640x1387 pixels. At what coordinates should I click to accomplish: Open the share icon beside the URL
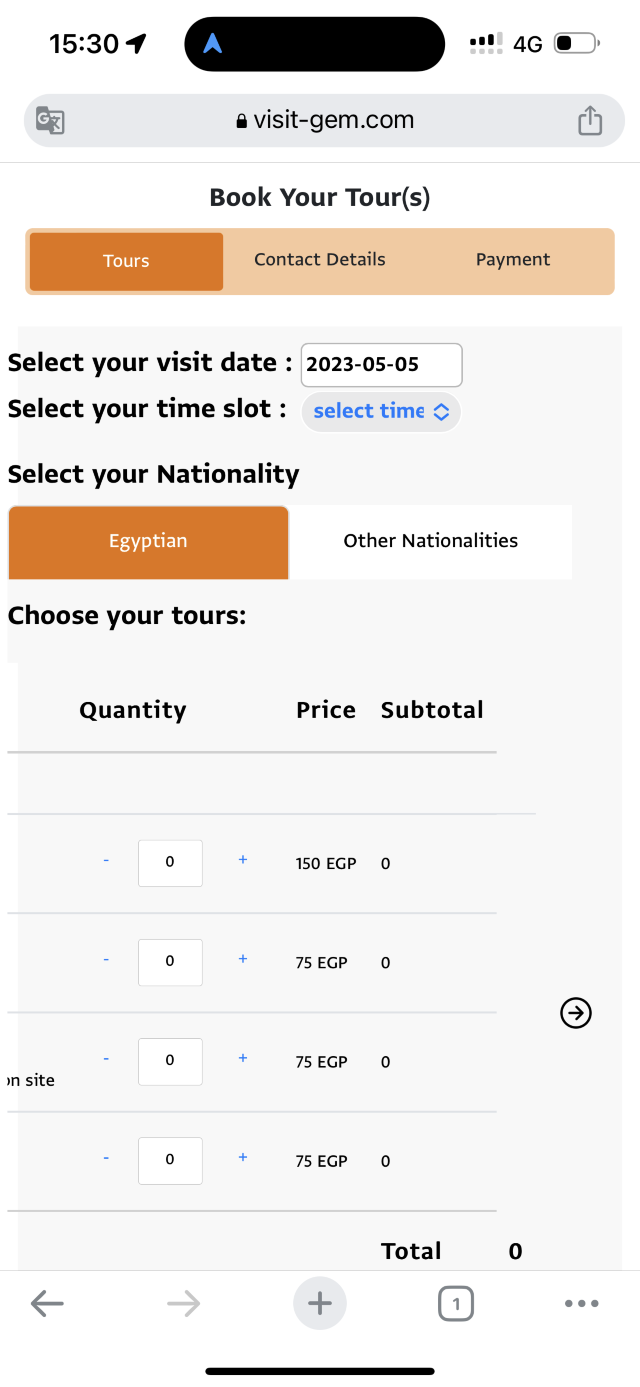(x=590, y=121)
